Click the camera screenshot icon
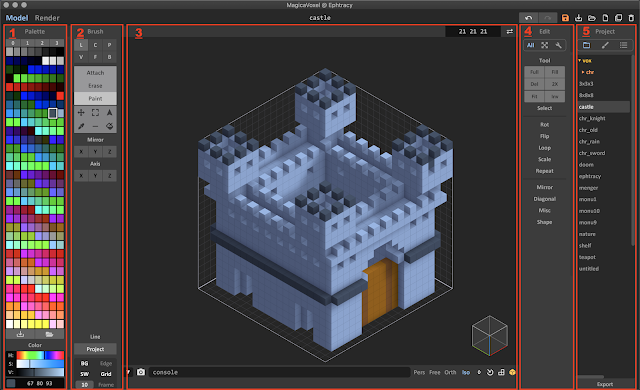This screenshot has height=390, width=640. coord(141,372)
